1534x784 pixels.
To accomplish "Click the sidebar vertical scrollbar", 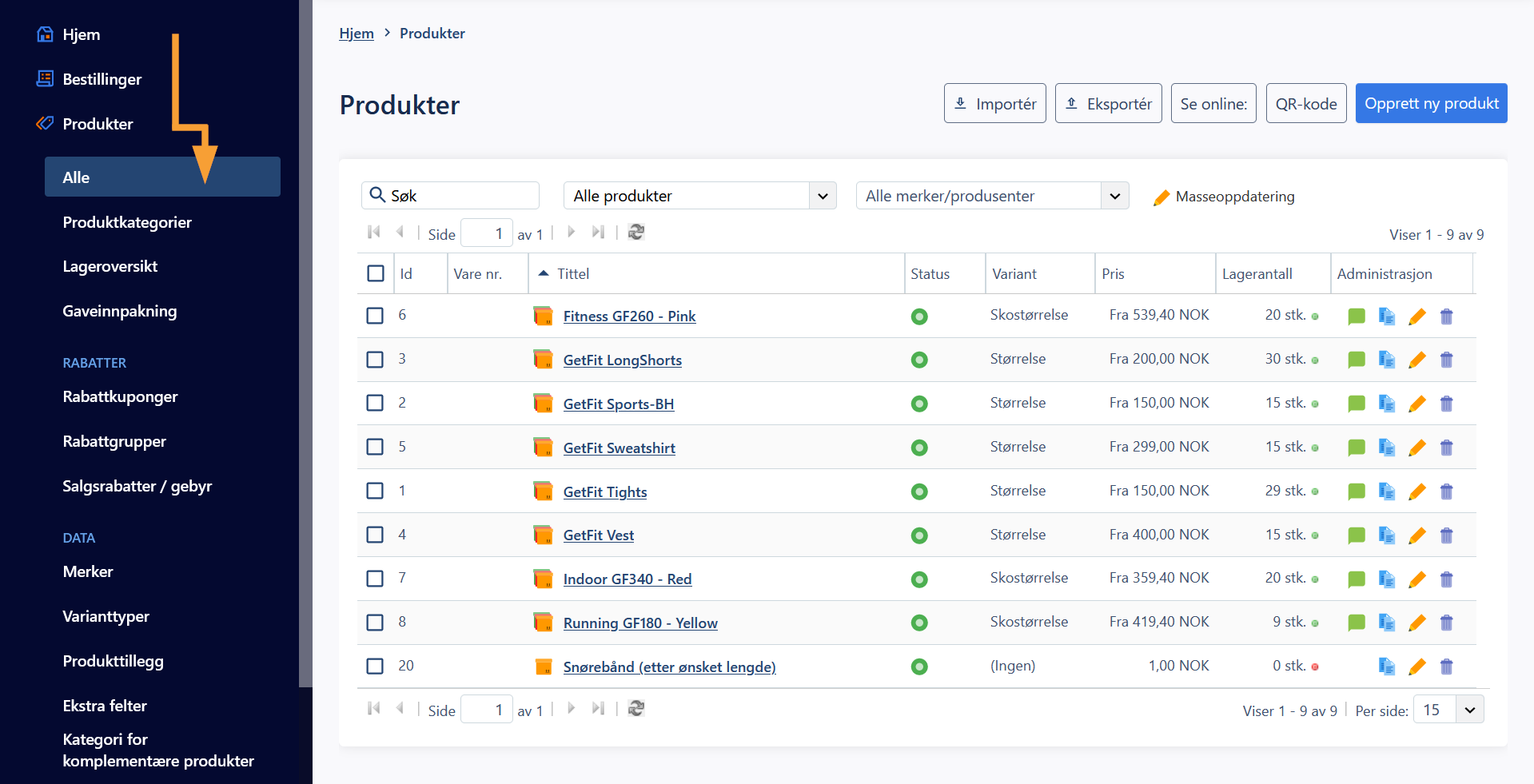I will [x=305, y=344].
